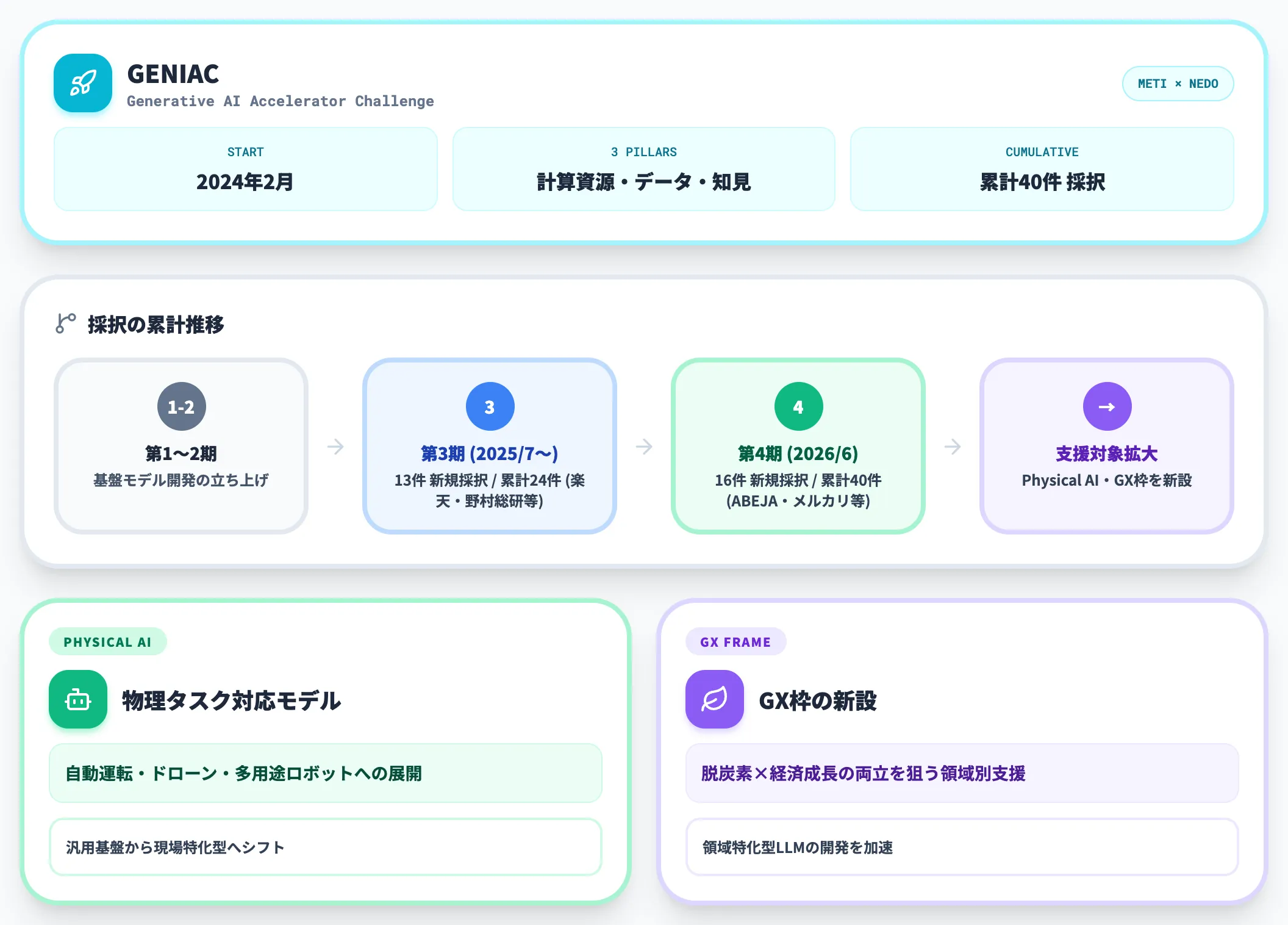
Task: Click the 第4期 (2026/6) heading
Action: point(798,453)
